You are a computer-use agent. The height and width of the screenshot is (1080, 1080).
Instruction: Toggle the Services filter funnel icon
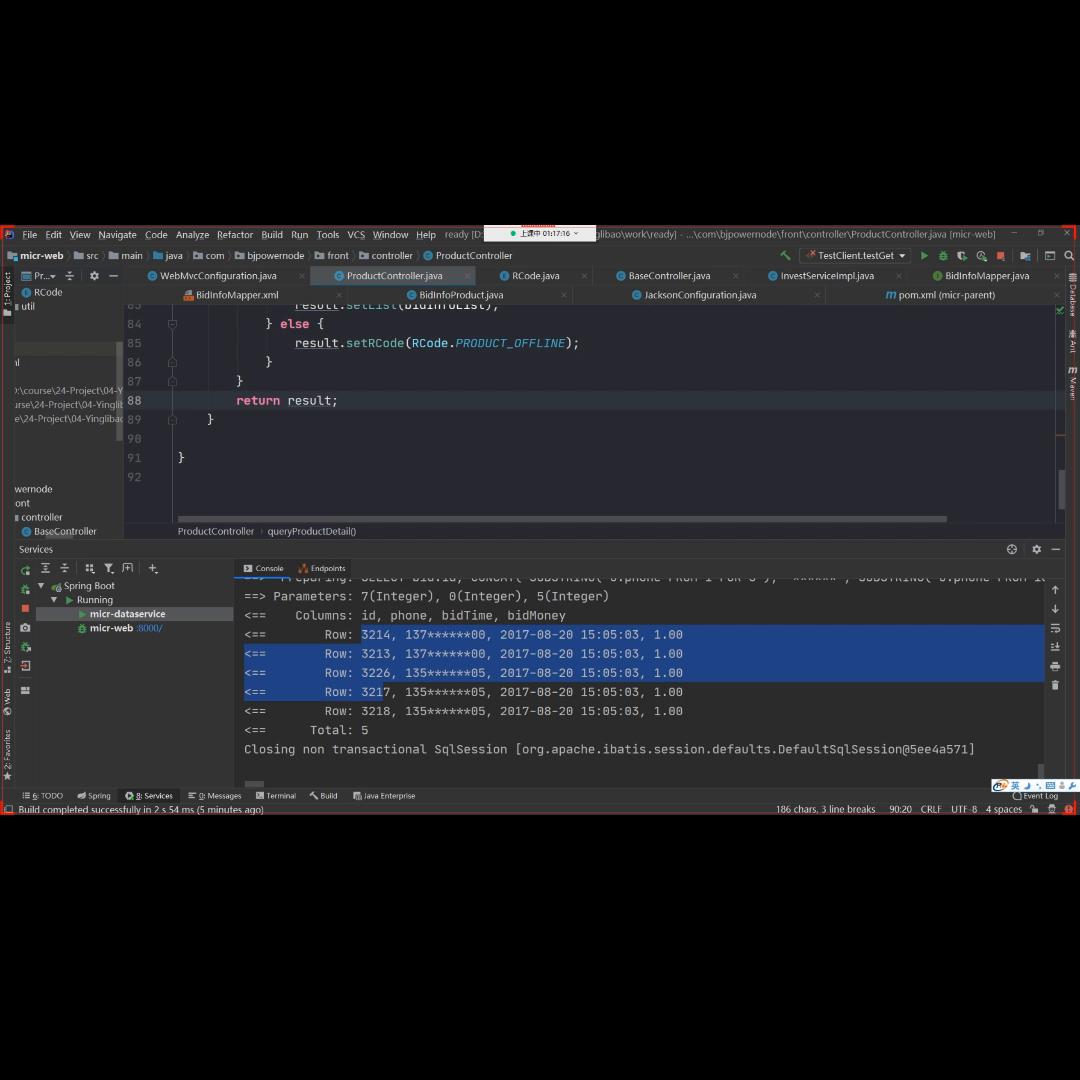pos(109,568)
